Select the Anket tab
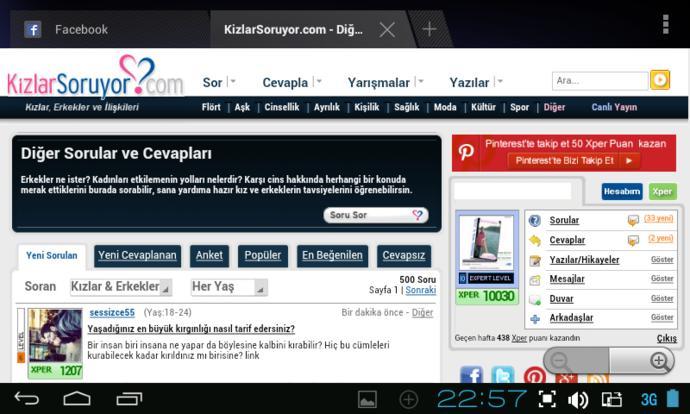This screenshot has width=690, height=414. pos(209,256)
